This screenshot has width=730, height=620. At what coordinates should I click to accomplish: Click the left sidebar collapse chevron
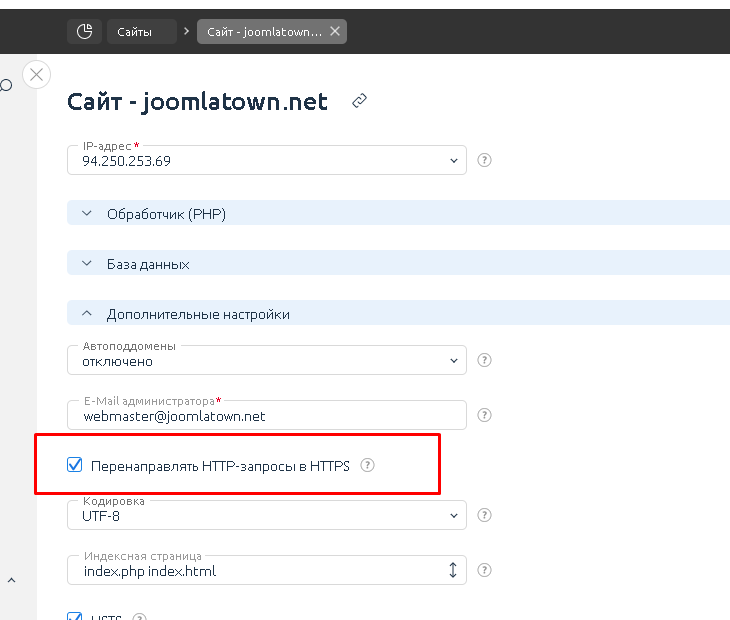point(12,580)
